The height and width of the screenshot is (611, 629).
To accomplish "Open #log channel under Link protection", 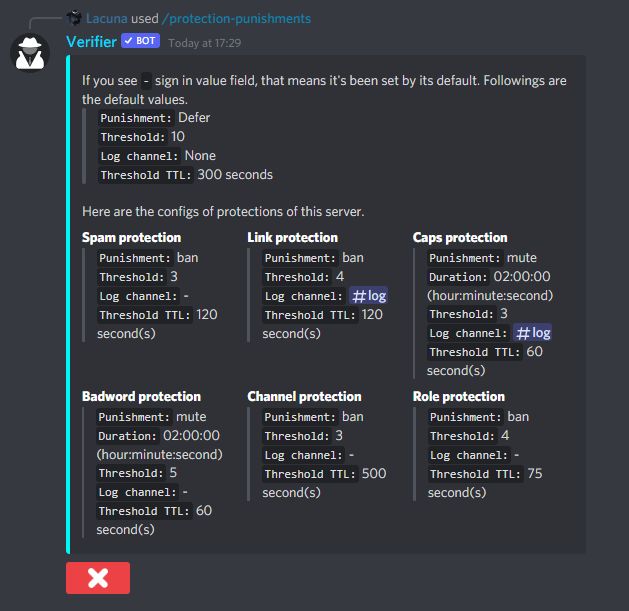I will tap(369, 296).
